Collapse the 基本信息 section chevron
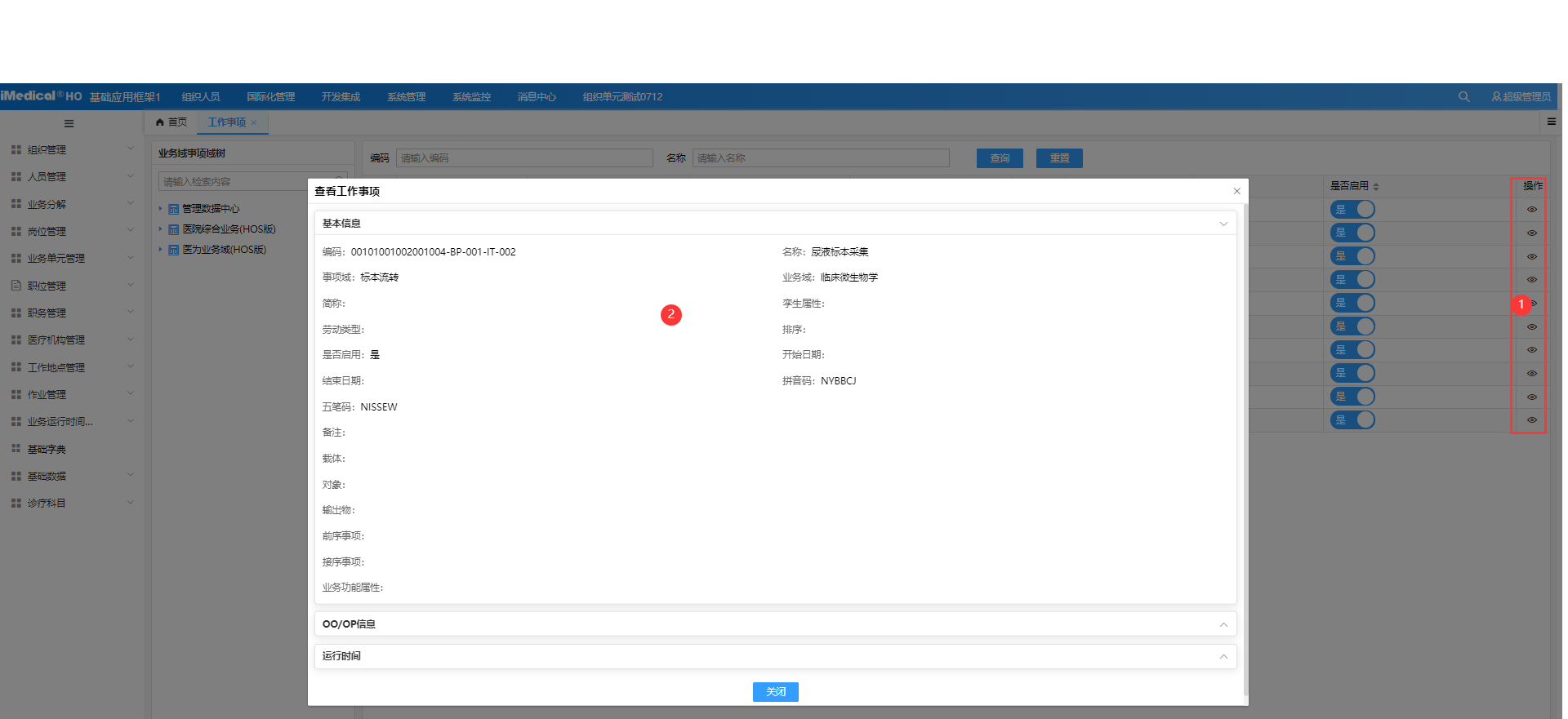 (x=1223, y=224)
